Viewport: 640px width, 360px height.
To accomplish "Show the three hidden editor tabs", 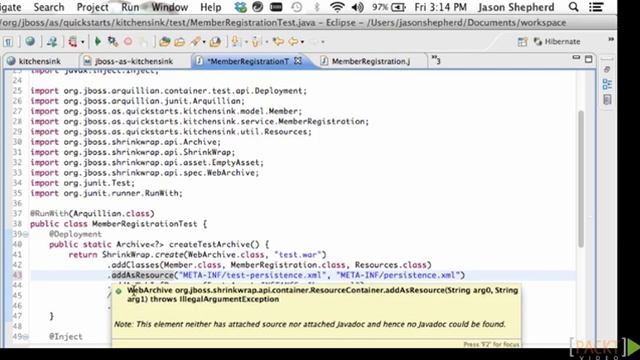I will click(436, 60).
